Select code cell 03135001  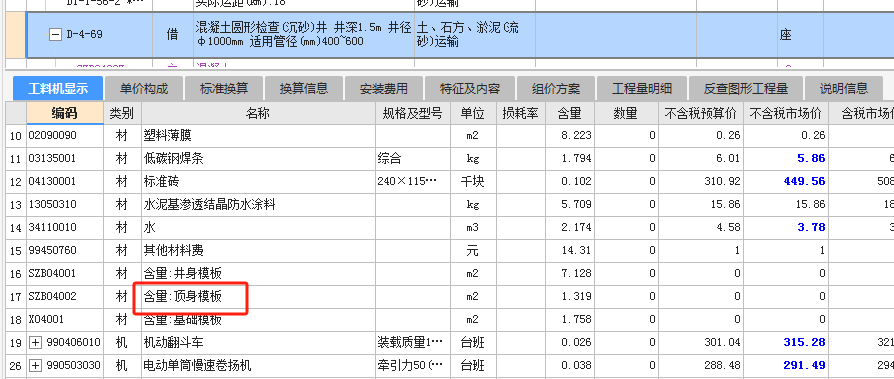point(64,158)
